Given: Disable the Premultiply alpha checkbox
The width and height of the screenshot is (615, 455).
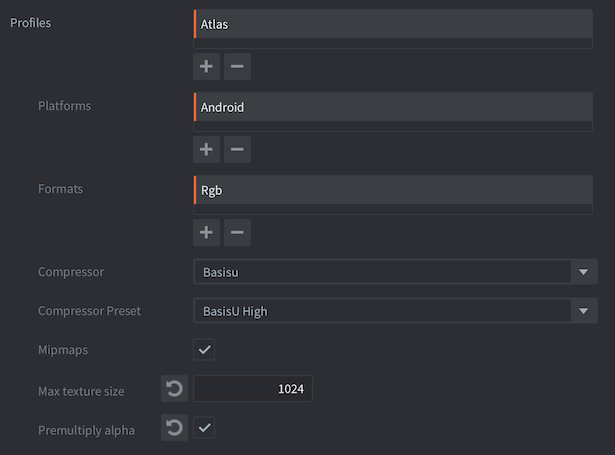Looking at the screenshot, I should tap(204, 428).
